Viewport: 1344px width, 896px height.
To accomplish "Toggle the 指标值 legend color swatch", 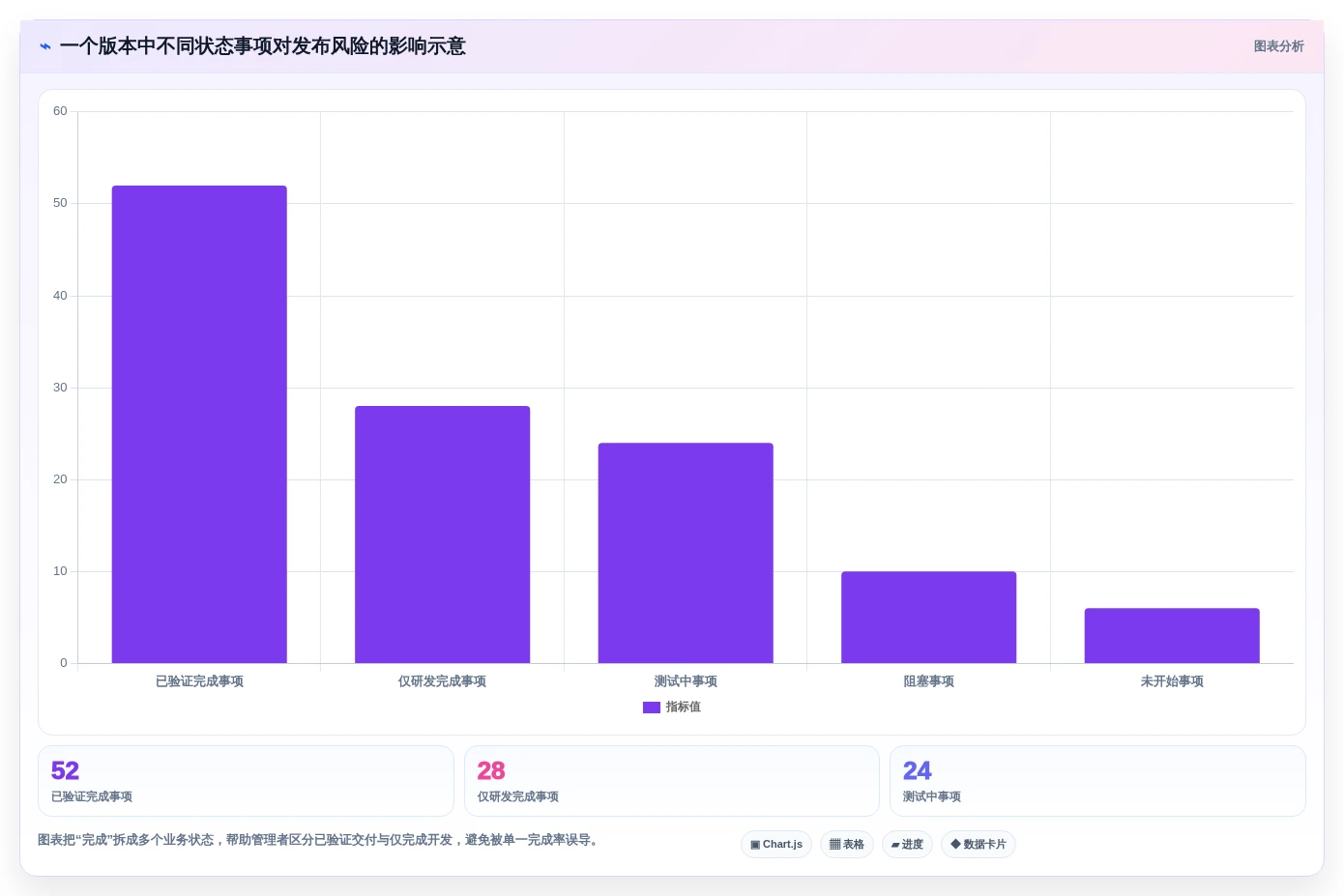I will (651, 708).
